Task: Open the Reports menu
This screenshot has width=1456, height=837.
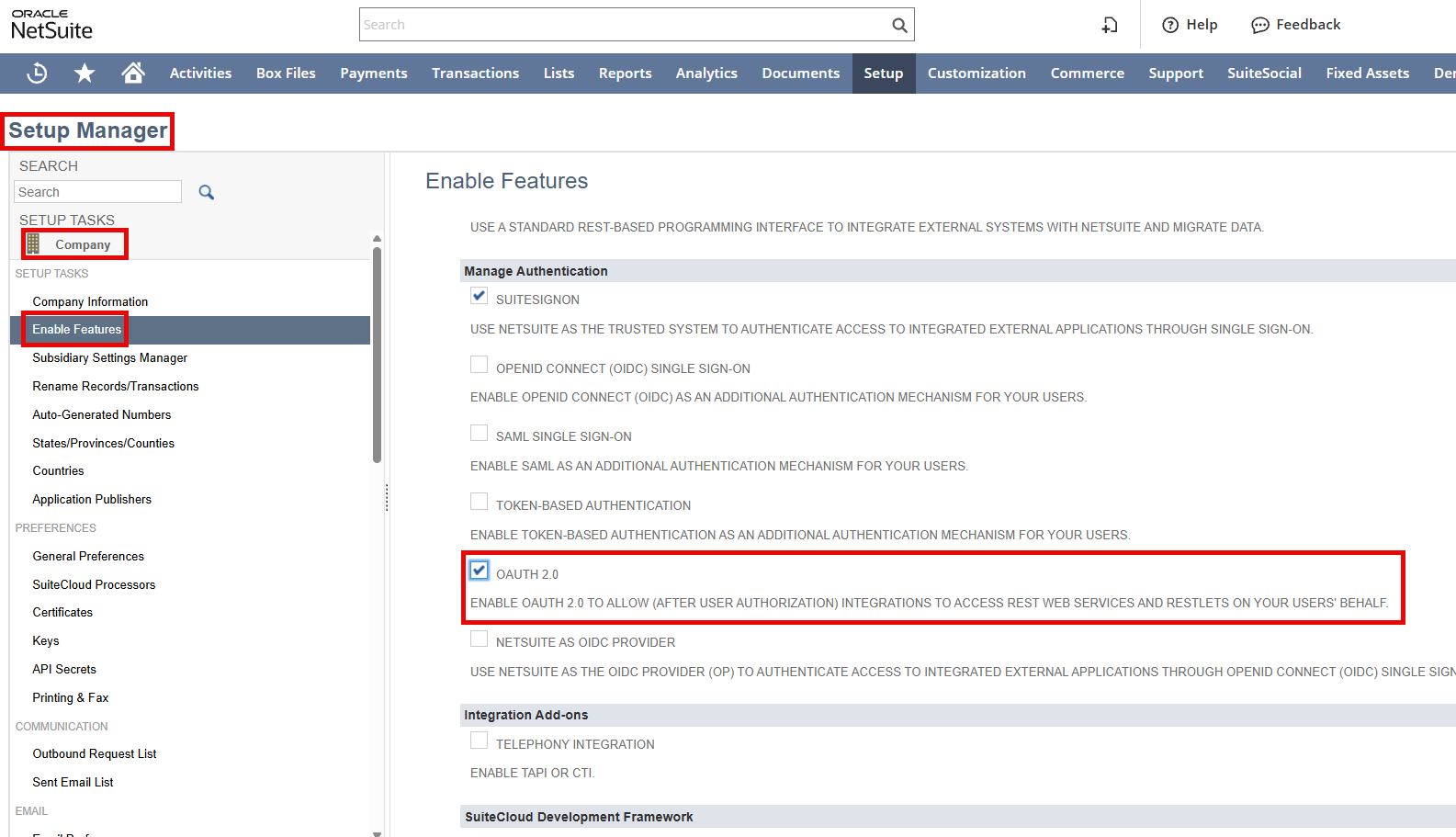Action: [x=626, y=74]
